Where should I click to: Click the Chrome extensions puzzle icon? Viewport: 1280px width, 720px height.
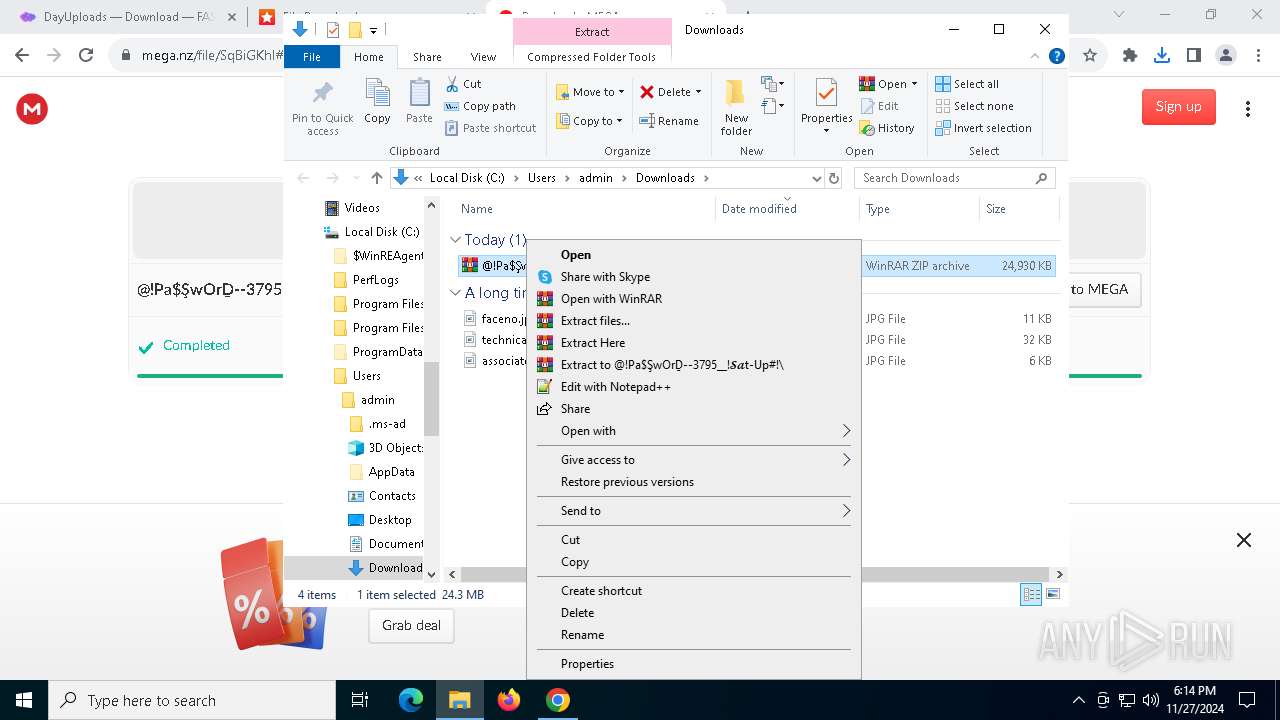tap(1130, 56)
